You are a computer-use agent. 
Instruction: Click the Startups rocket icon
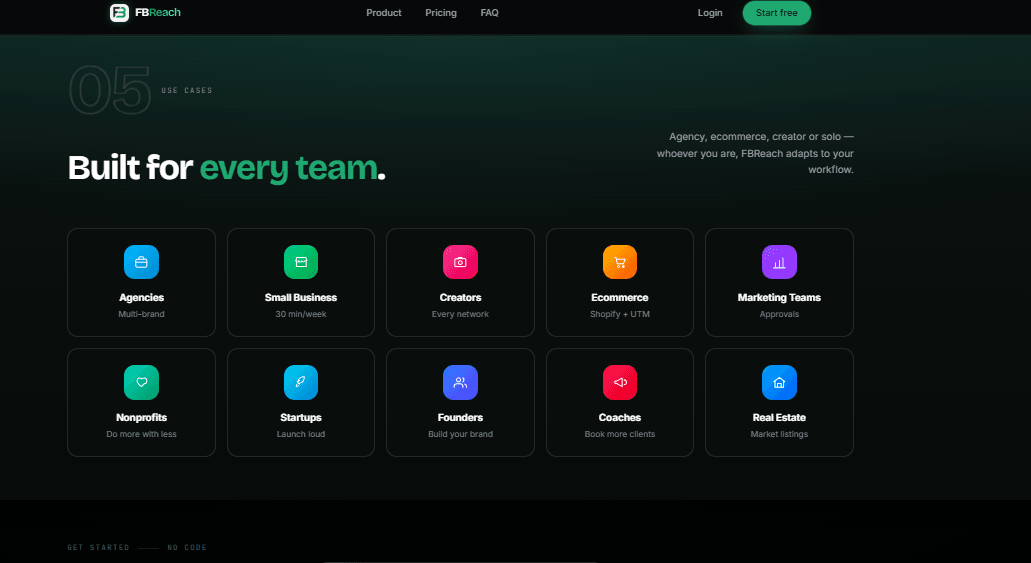pyautogui.click(x=301, y=382)
